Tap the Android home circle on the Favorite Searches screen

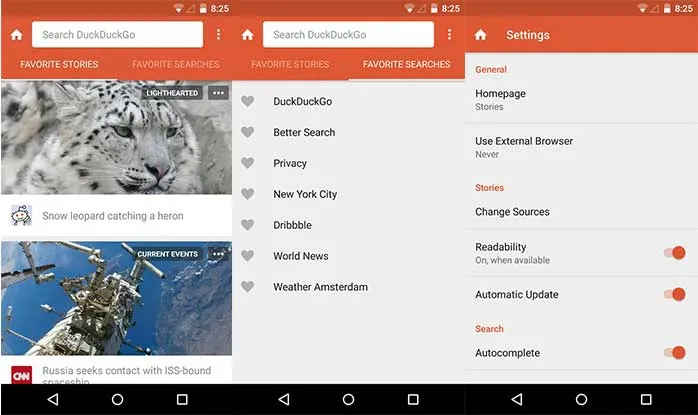pyautogui.click(x=349, y=399)
